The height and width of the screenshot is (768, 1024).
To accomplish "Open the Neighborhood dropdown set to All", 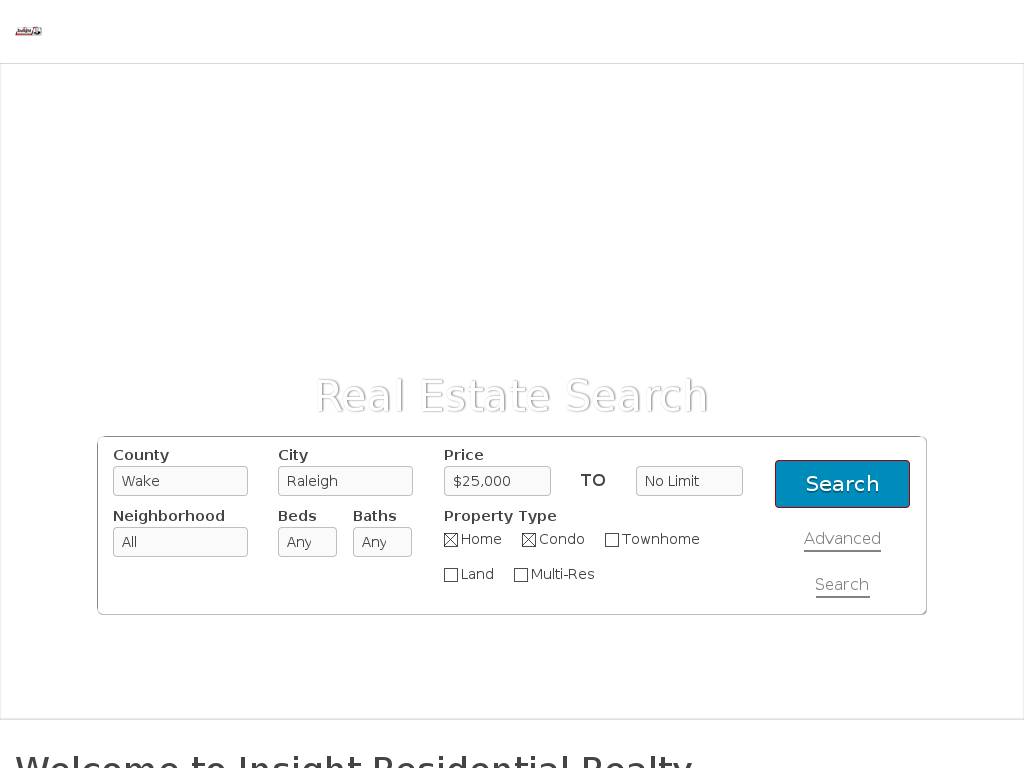I will (x=180, y=542).
